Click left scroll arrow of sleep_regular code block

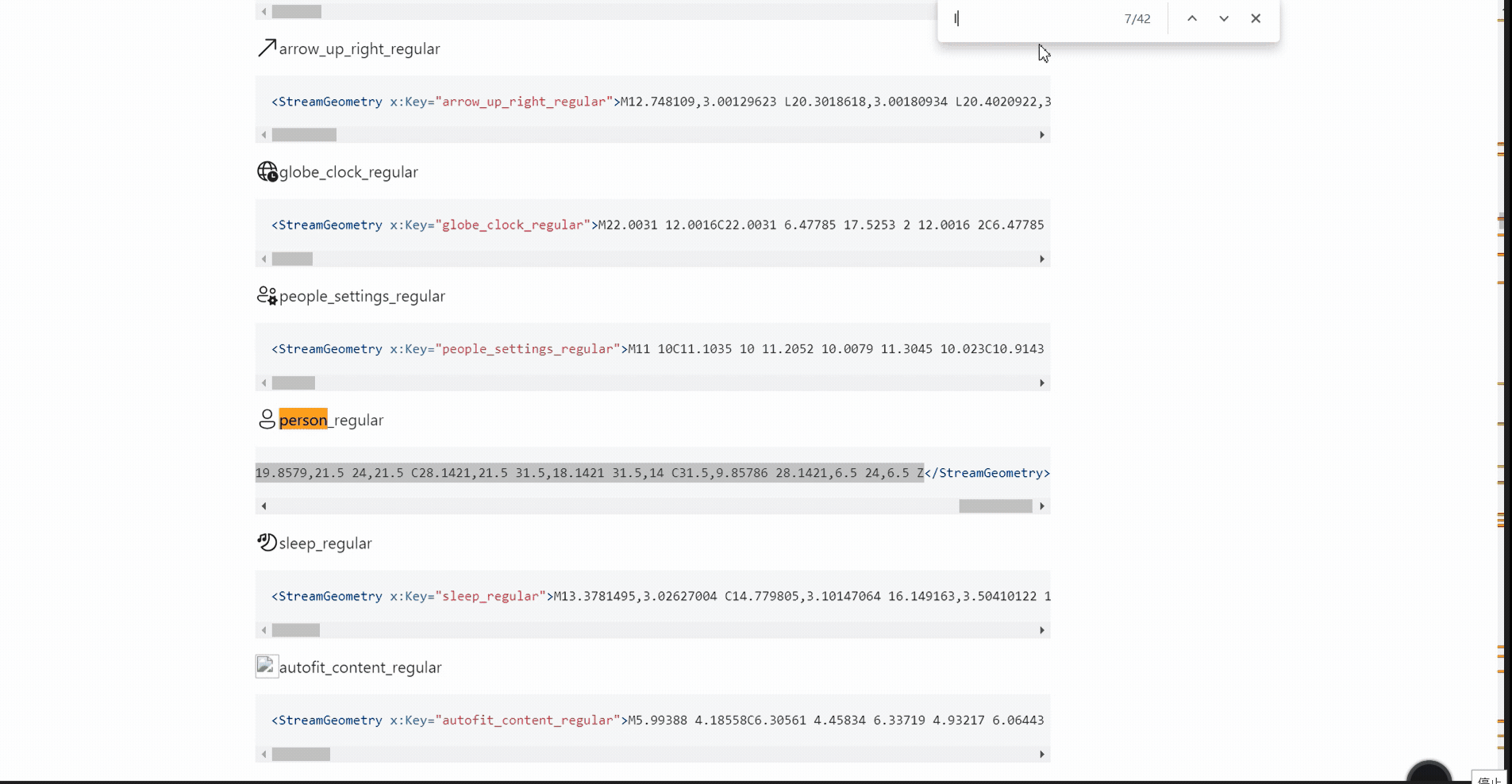tap(264, 630)
